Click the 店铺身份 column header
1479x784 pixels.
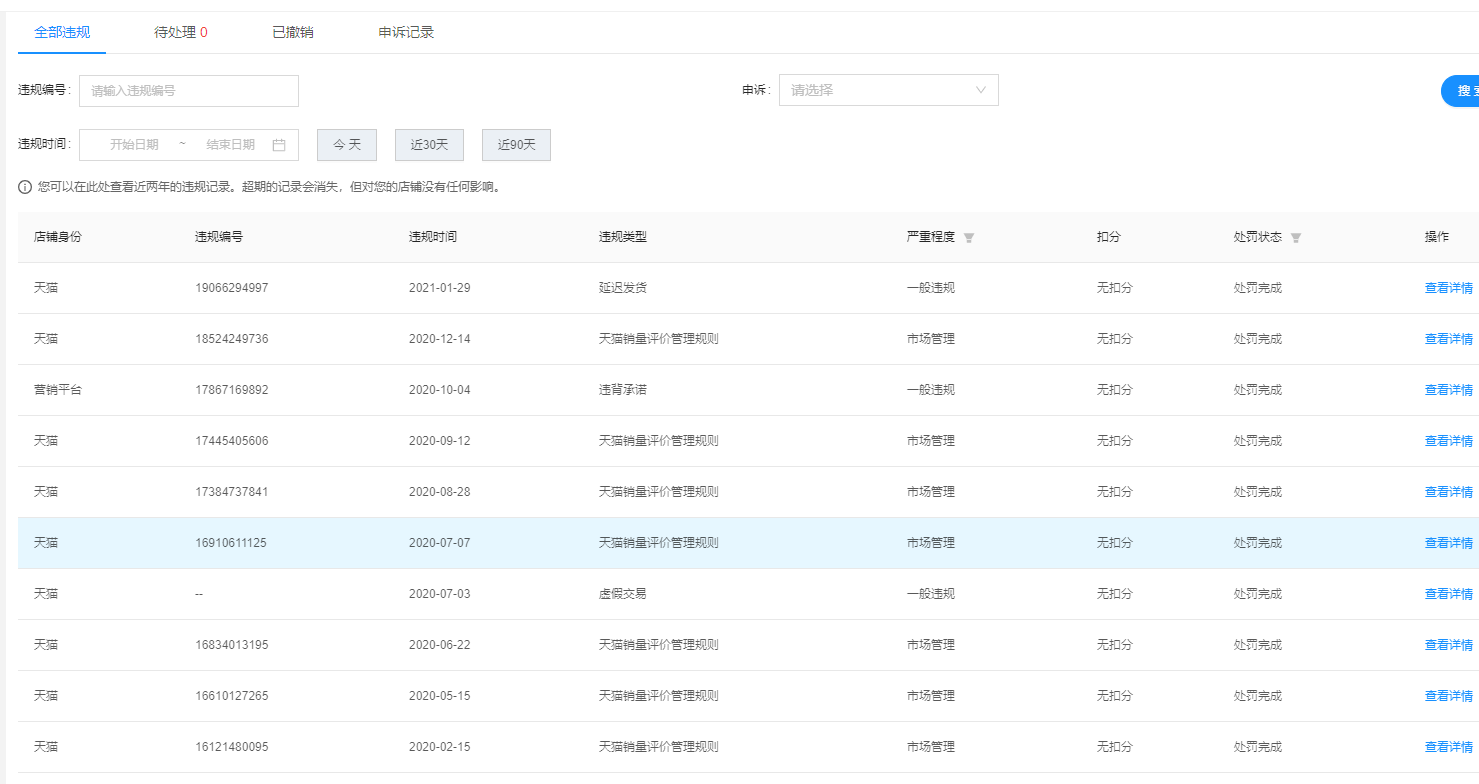(58, 237)
